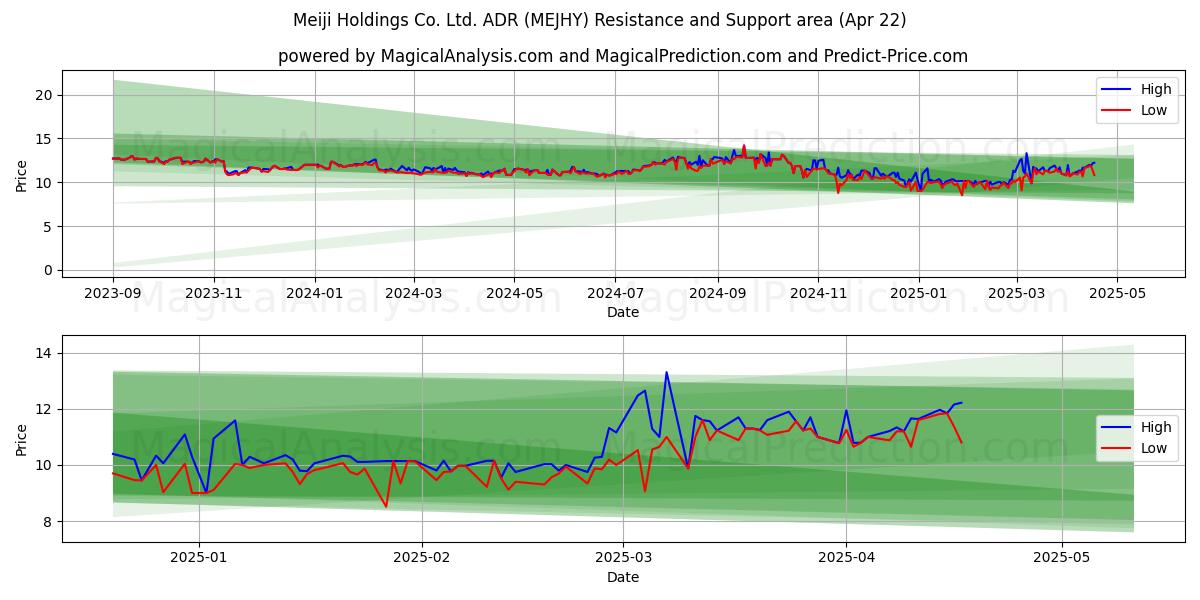Click the top chart y-axis value 15
The image size is (1200, 600).
pos(46,139)
